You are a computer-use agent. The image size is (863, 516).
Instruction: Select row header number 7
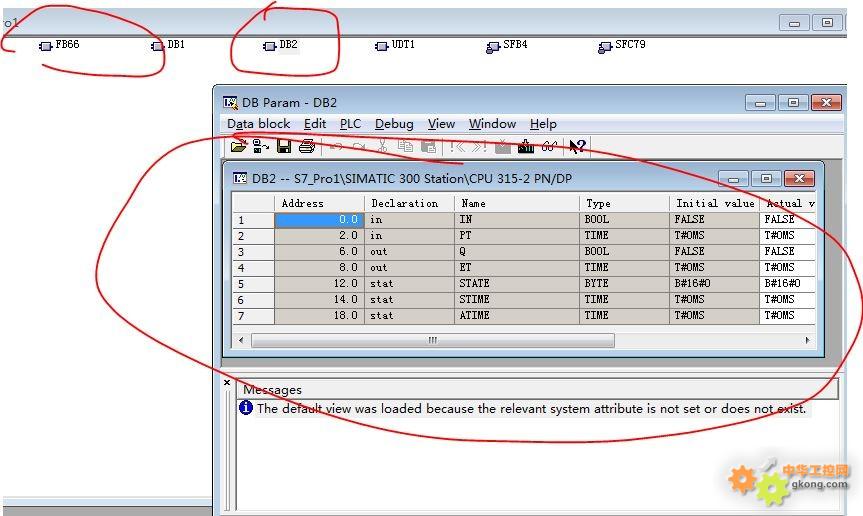pyautogui.click(x=253, y=316)
